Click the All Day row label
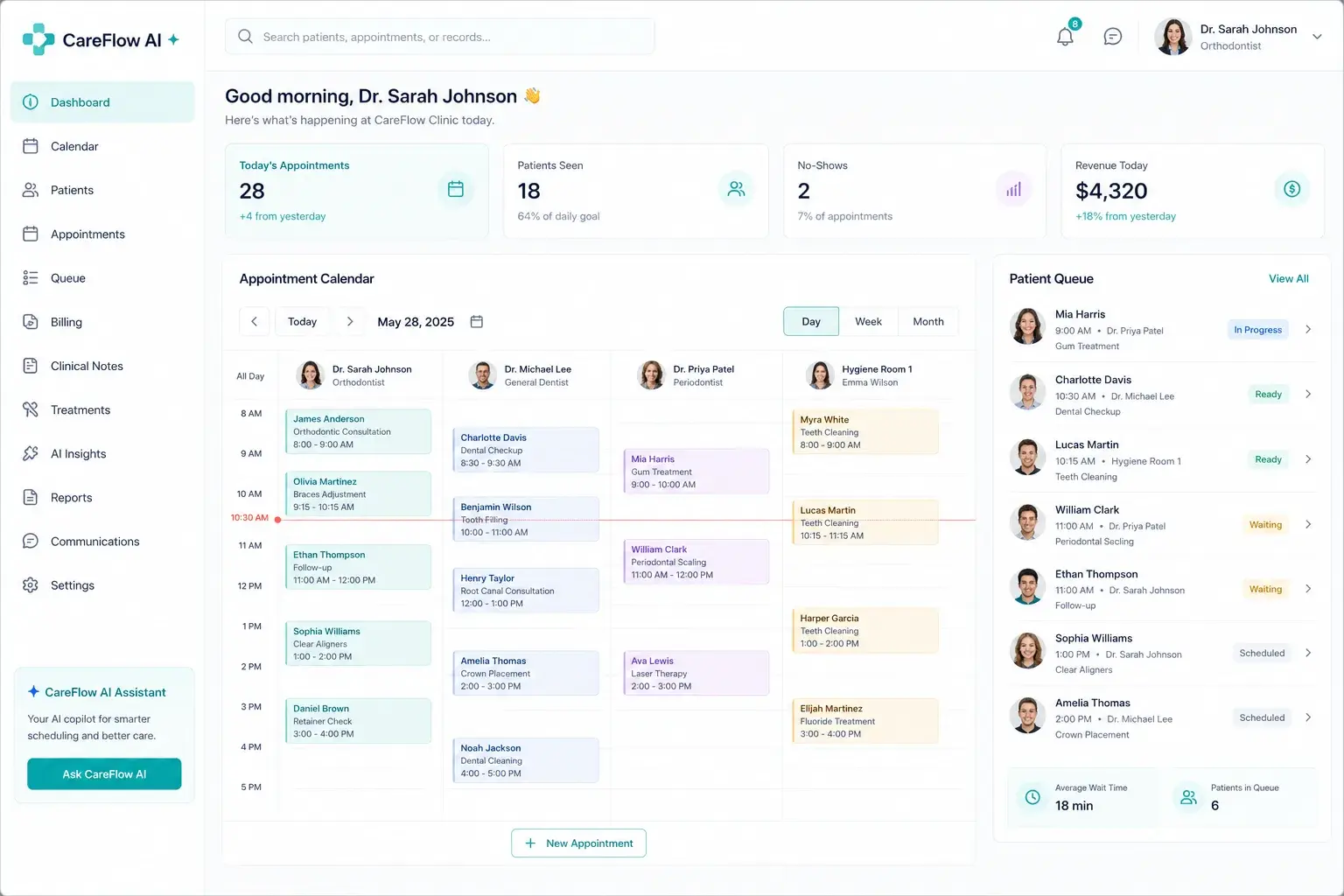 pos(250,376)
